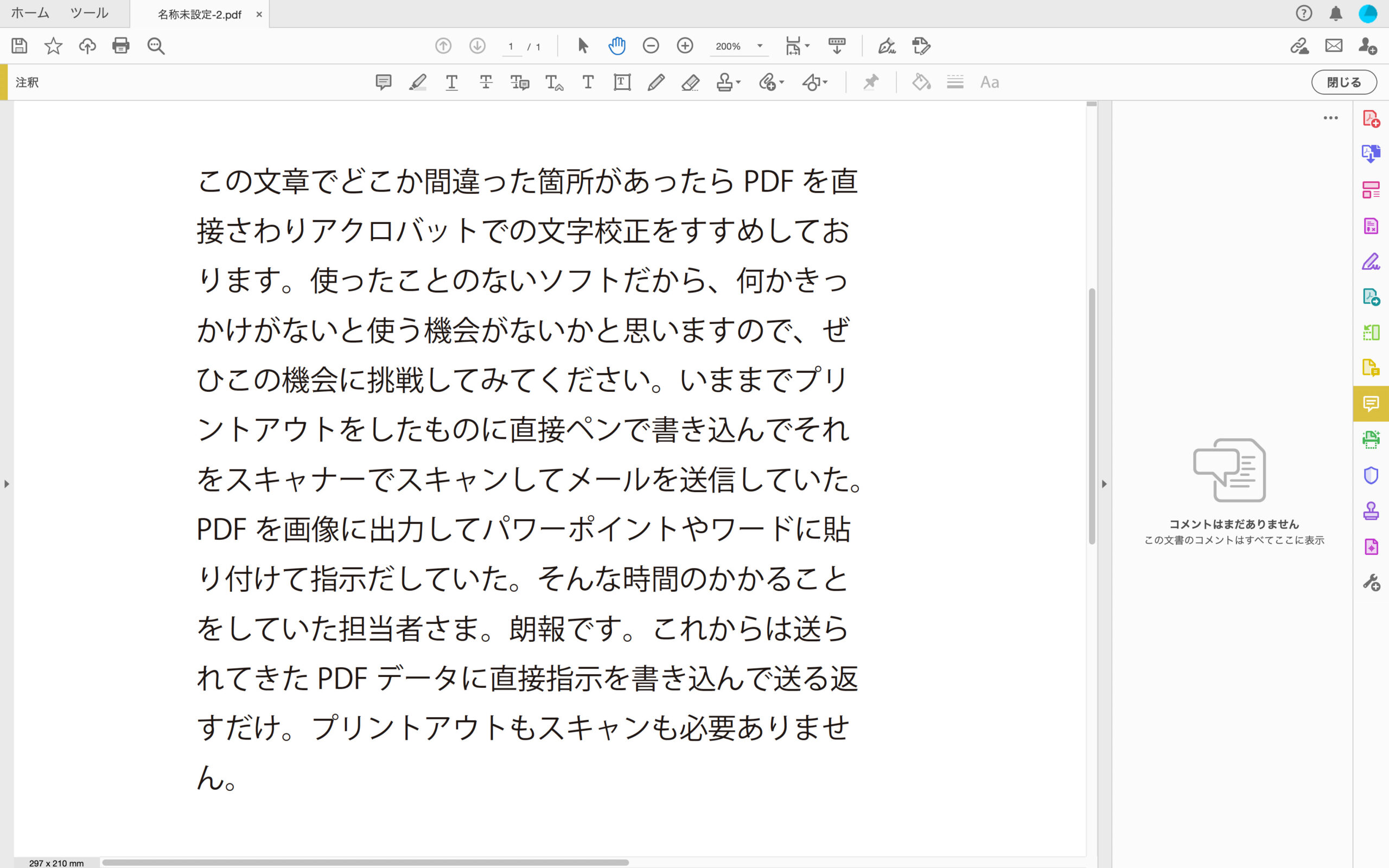Viewport: 1389px width, 868px height.
Task: Toggle keep tool selected pin
Action: pyautogui.click(x=870, y=82)
